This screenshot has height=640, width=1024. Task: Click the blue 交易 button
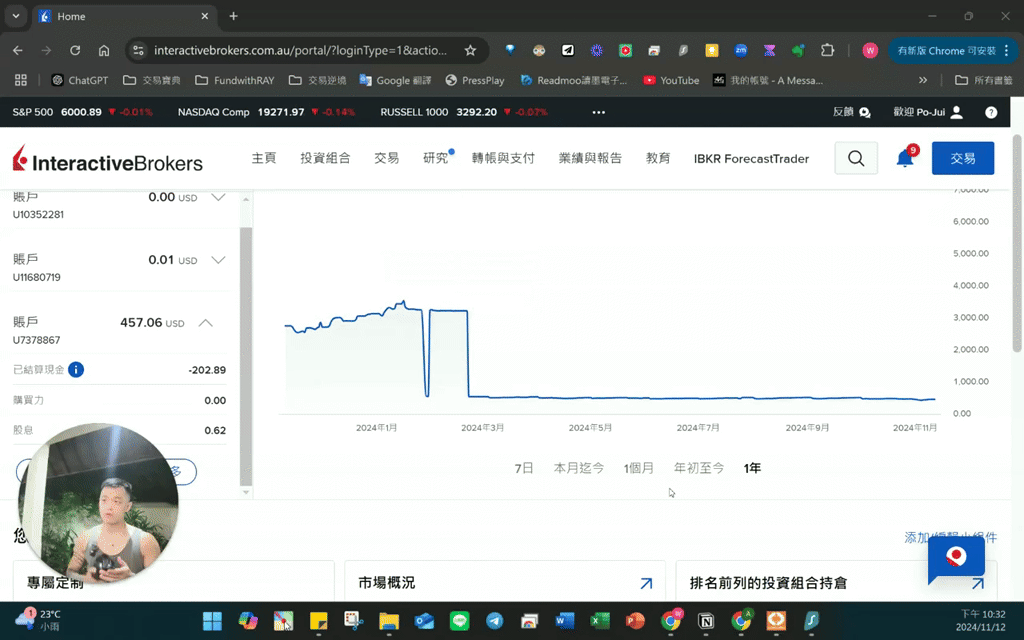pos(963,158)
